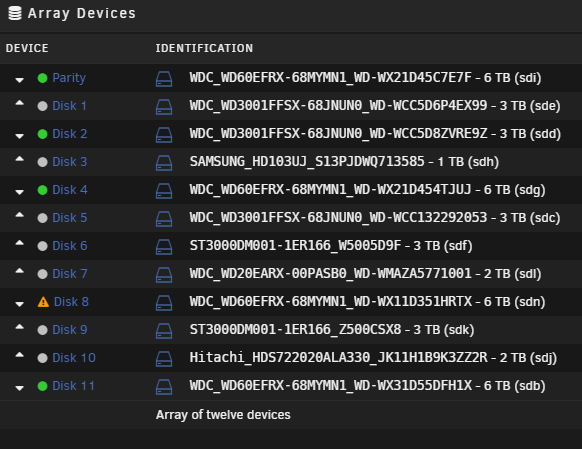Click the Disk 3 drive icon
The width and height of the screenshot is (582, 449).
[x=164, y=163]
